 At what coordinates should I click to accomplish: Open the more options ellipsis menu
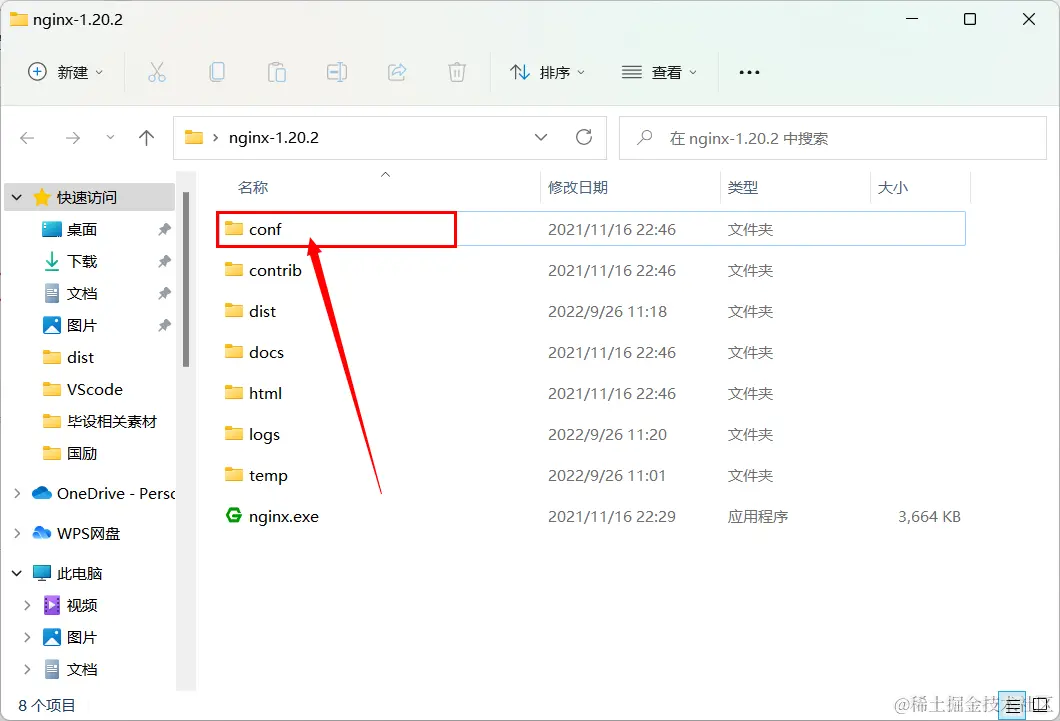coord(749,72)
